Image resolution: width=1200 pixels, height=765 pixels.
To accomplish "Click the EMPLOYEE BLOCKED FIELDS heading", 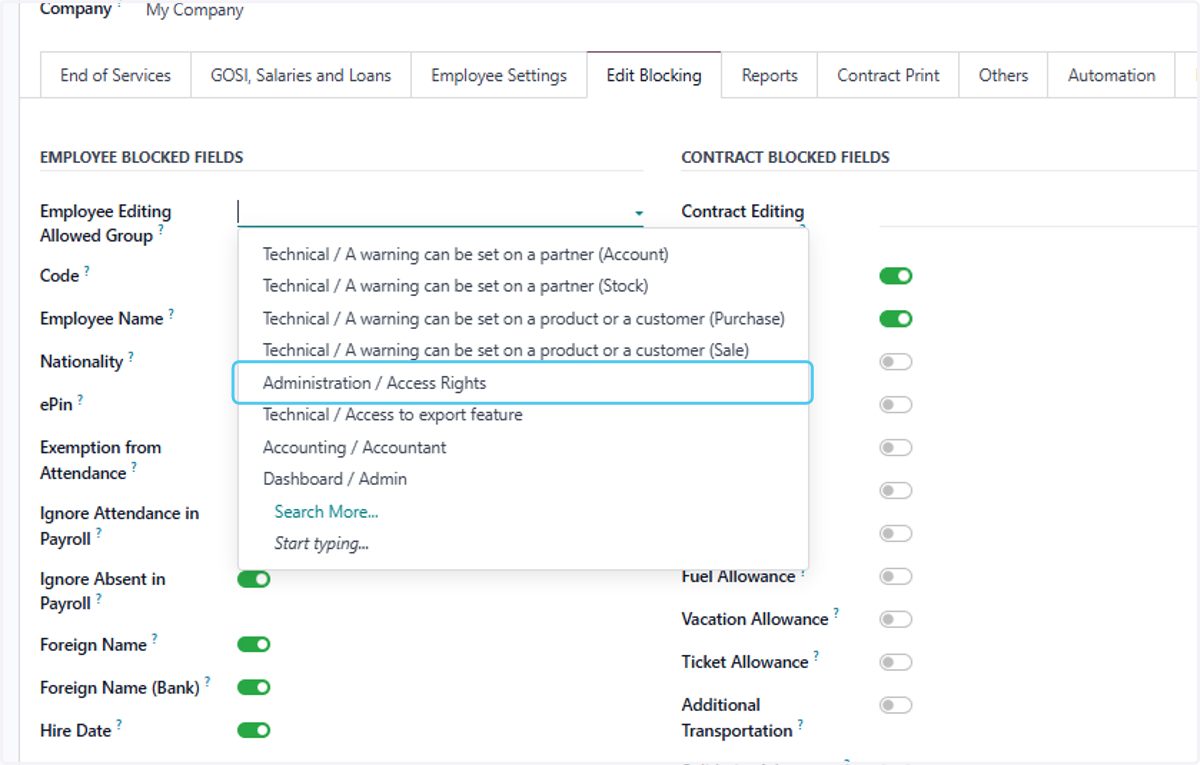I will [142, 158].
